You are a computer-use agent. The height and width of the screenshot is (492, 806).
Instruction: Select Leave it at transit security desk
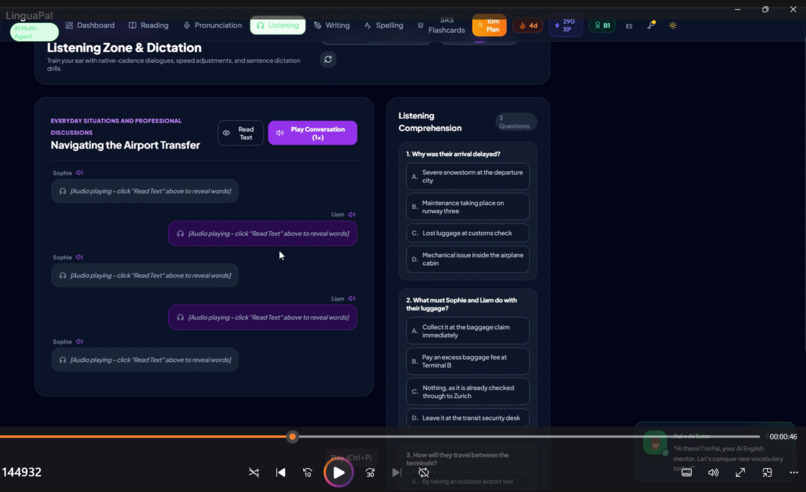pos(468,418)
